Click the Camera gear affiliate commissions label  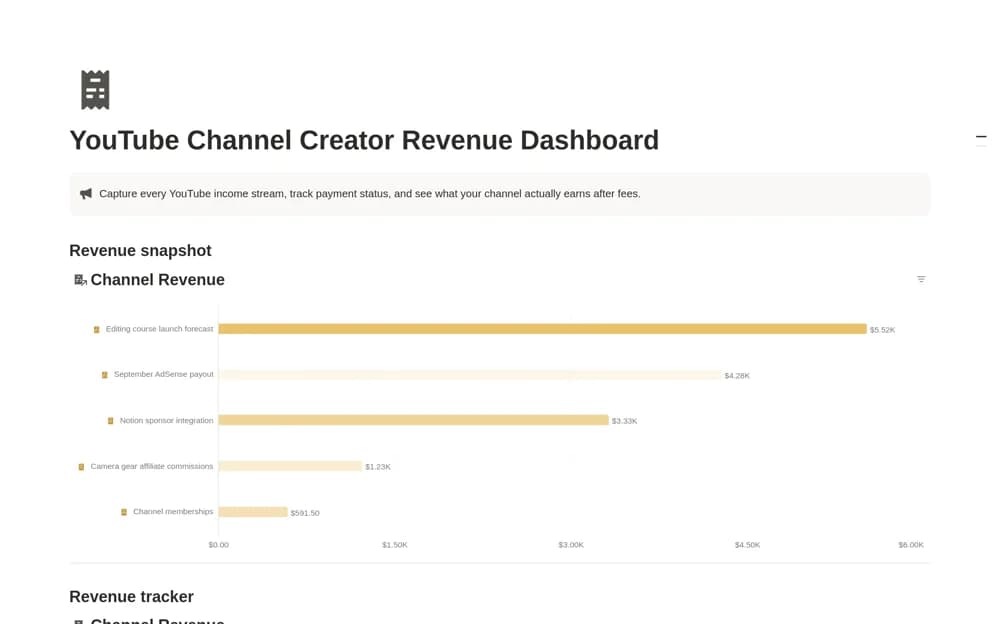[x=152, y=466]
